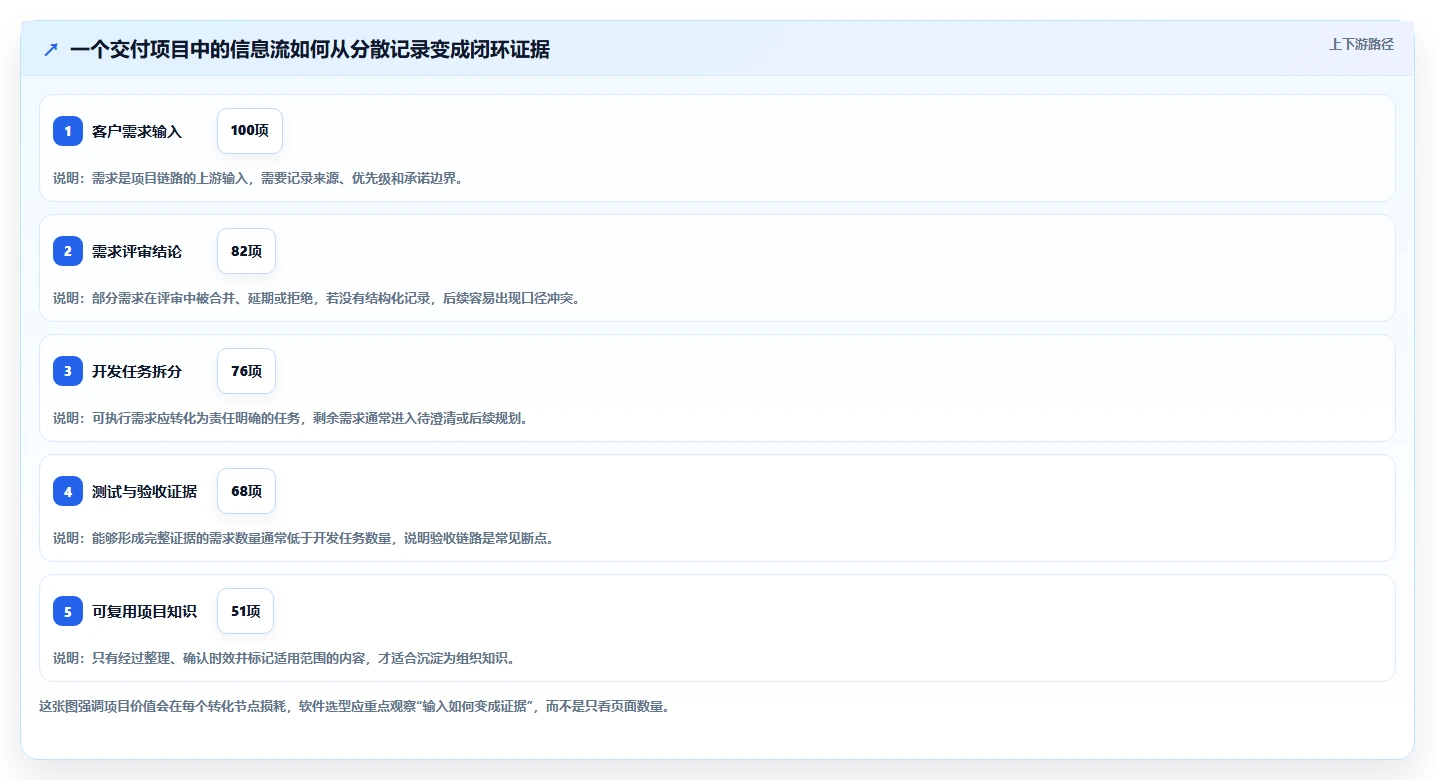Click the description starting 能够形成完整证据的需求数量
This screenshot has width=1435, height=780.
click(304, 538)
